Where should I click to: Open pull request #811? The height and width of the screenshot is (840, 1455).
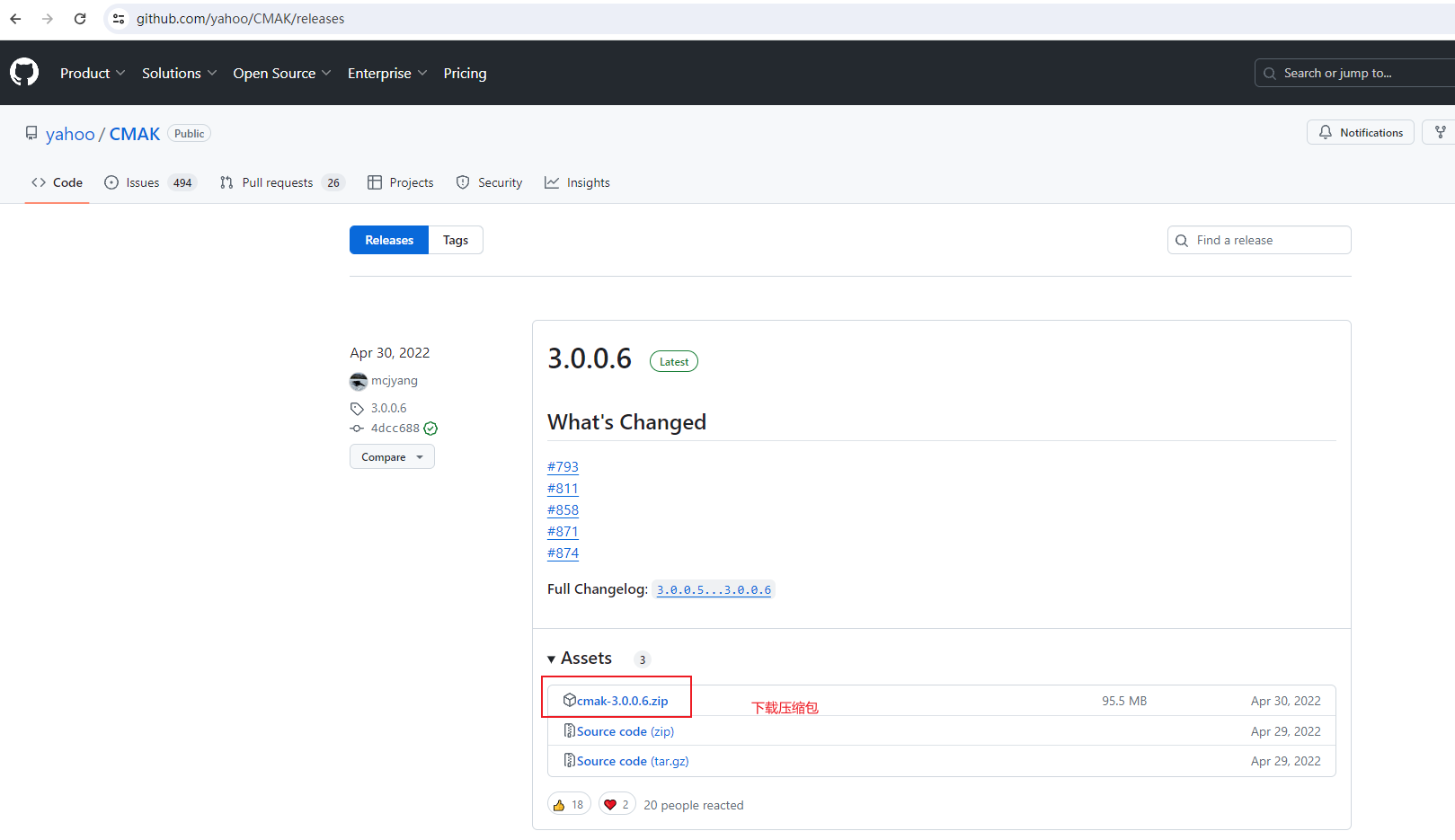pos(563,489)
